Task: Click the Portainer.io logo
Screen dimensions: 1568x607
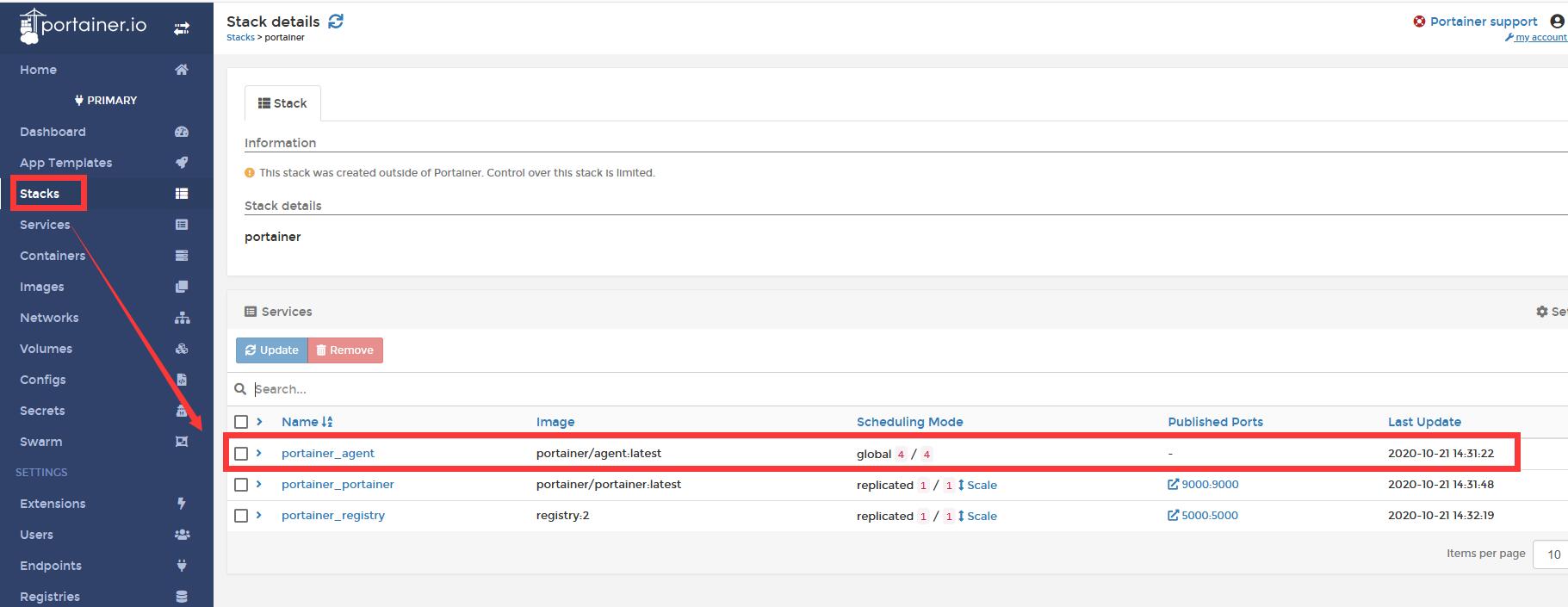Action: pyautogui.click(x=83, y=27)
